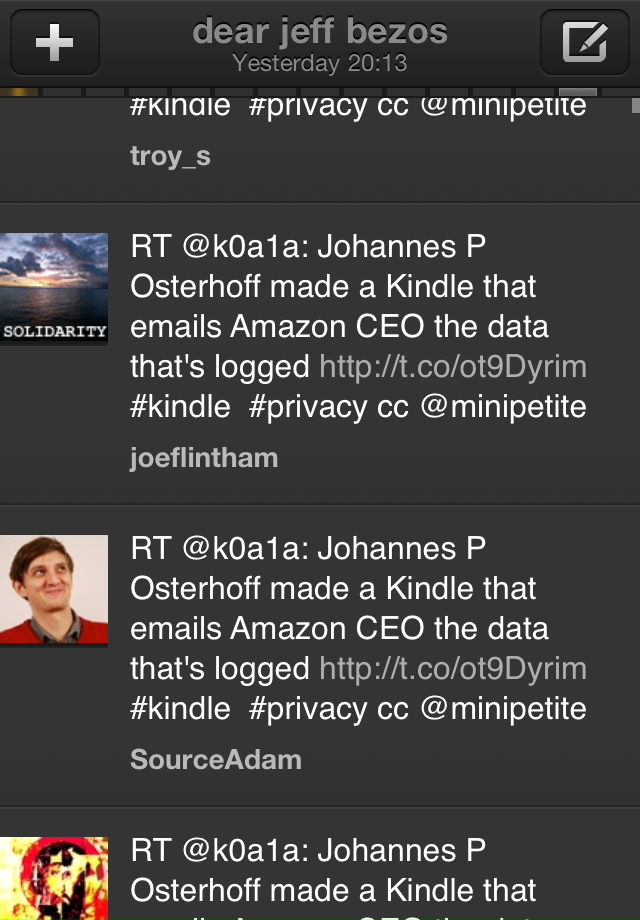
Task: Tap SourceAdam's profile photo
Action: [x=54, y=590]
